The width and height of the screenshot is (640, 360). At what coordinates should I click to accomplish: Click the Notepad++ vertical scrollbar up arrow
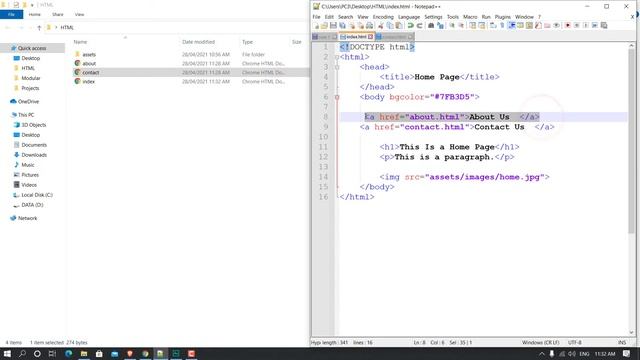tap(631, 46)
